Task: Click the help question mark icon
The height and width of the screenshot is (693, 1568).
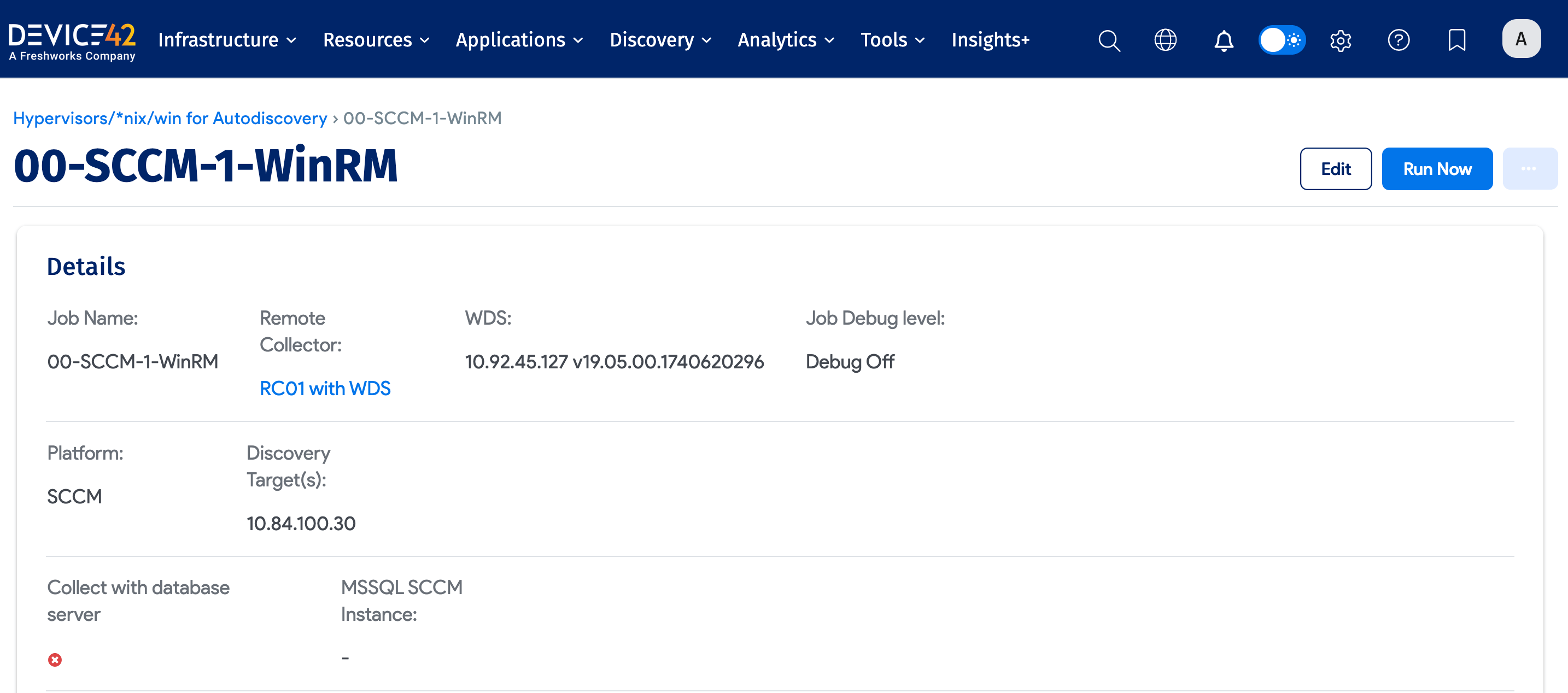Action: (x=1398, y=40)
